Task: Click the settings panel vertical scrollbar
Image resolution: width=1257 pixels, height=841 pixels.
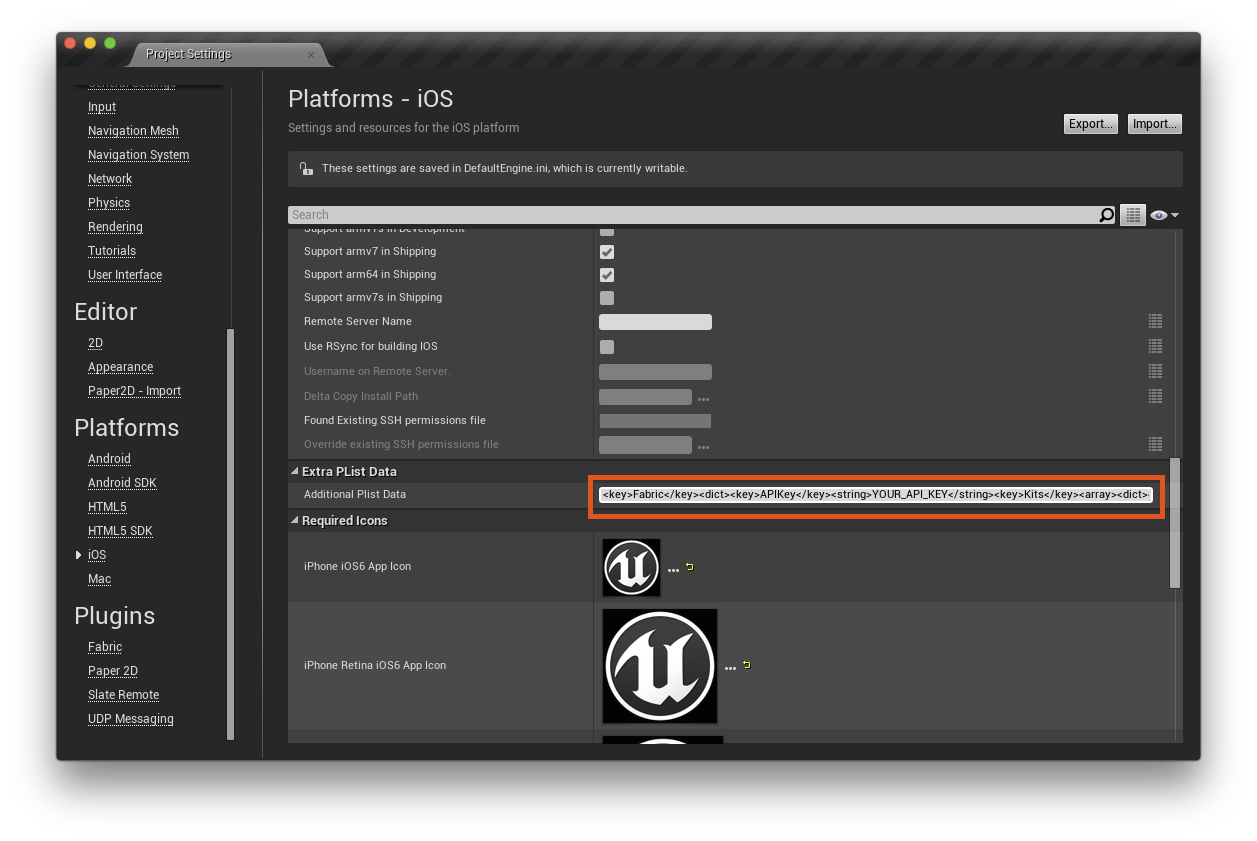Action: click(1176, 523)
